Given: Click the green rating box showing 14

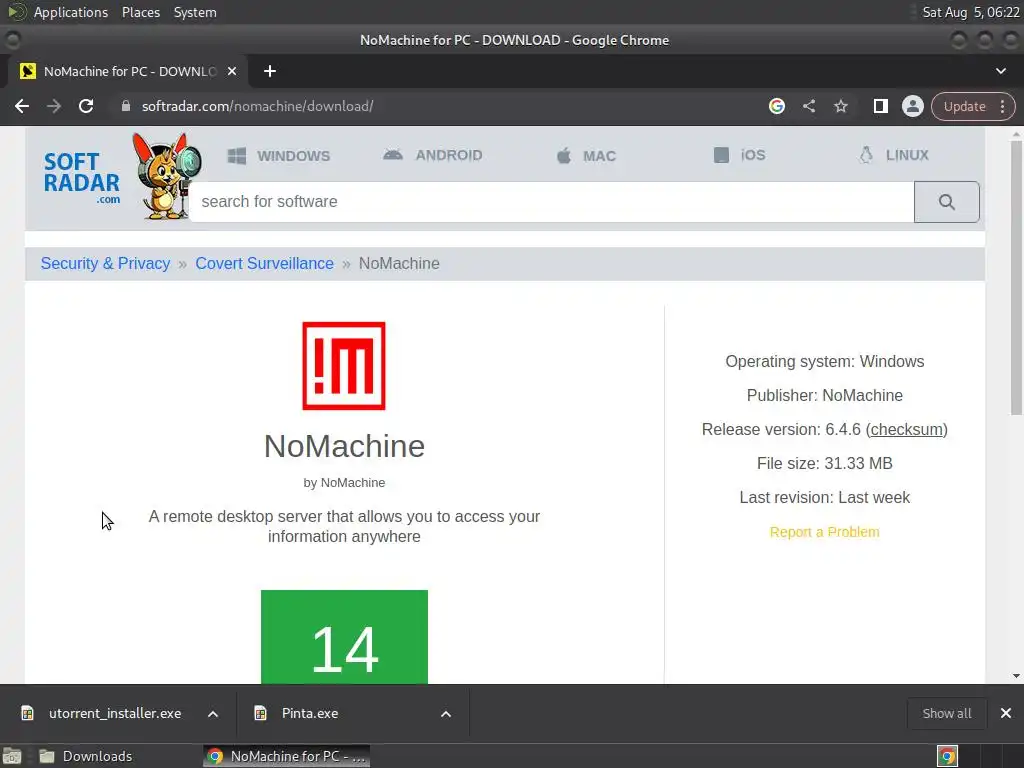Looking at the screenshot, I should [344, 637].
